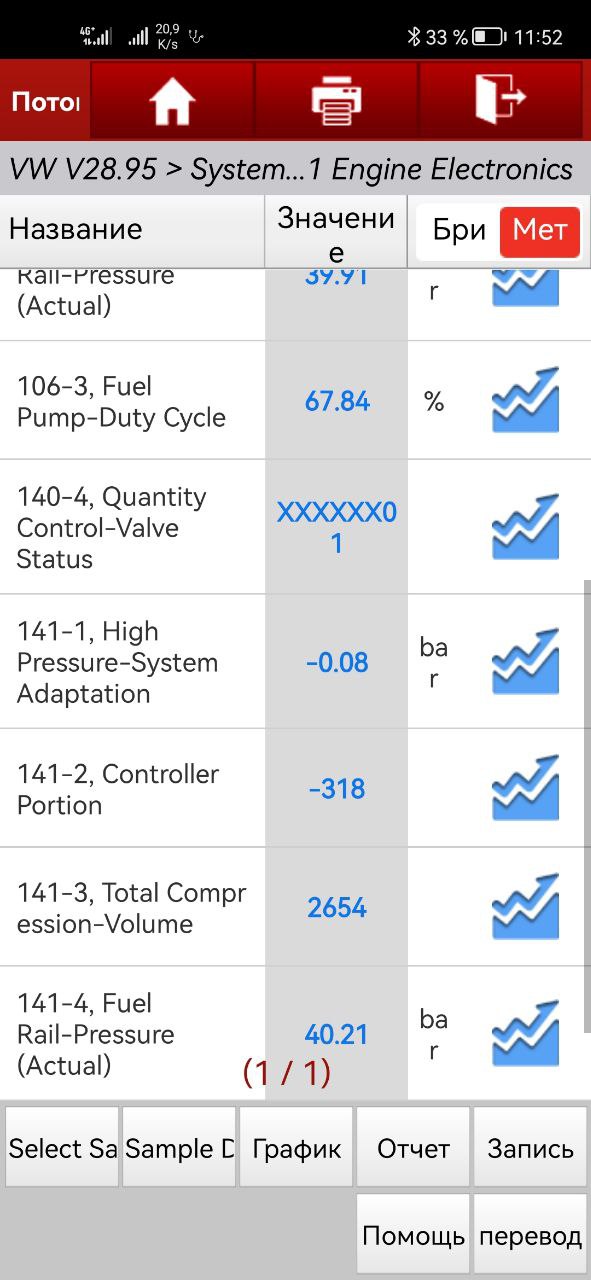This screenshot has height=1280, width=591.
Task: Open the График button
Action: coord(296,1148)
